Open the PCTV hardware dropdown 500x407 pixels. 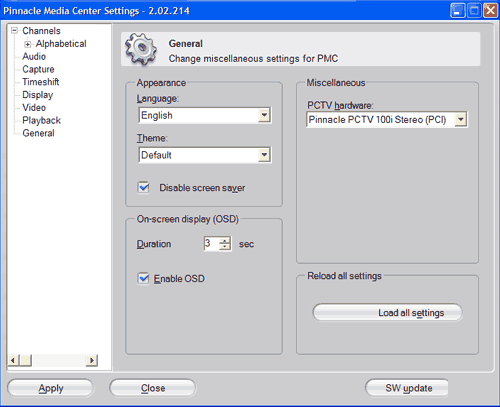point(461,119)
